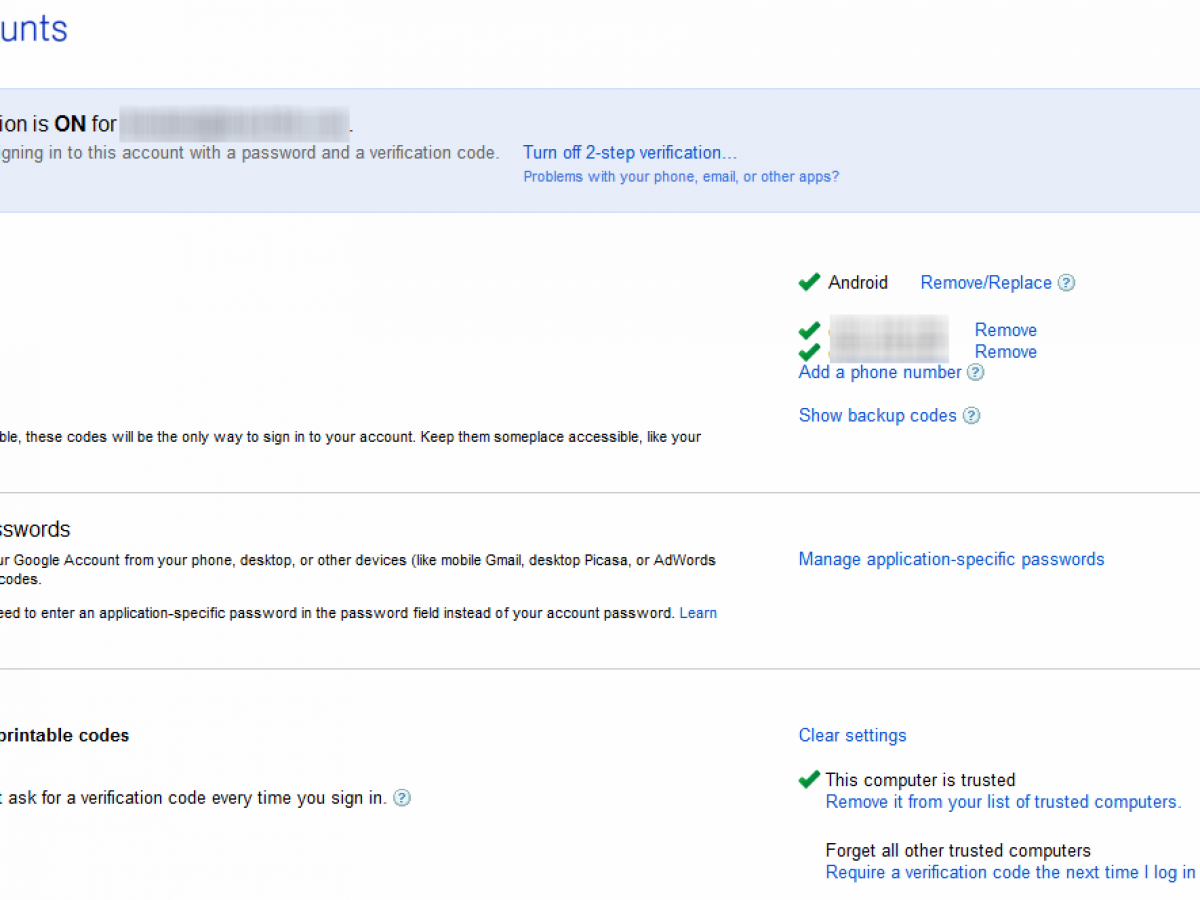Viewport: 1200px width, 900px height.
Task: Require a verification code at next login
Action: 1010,873
